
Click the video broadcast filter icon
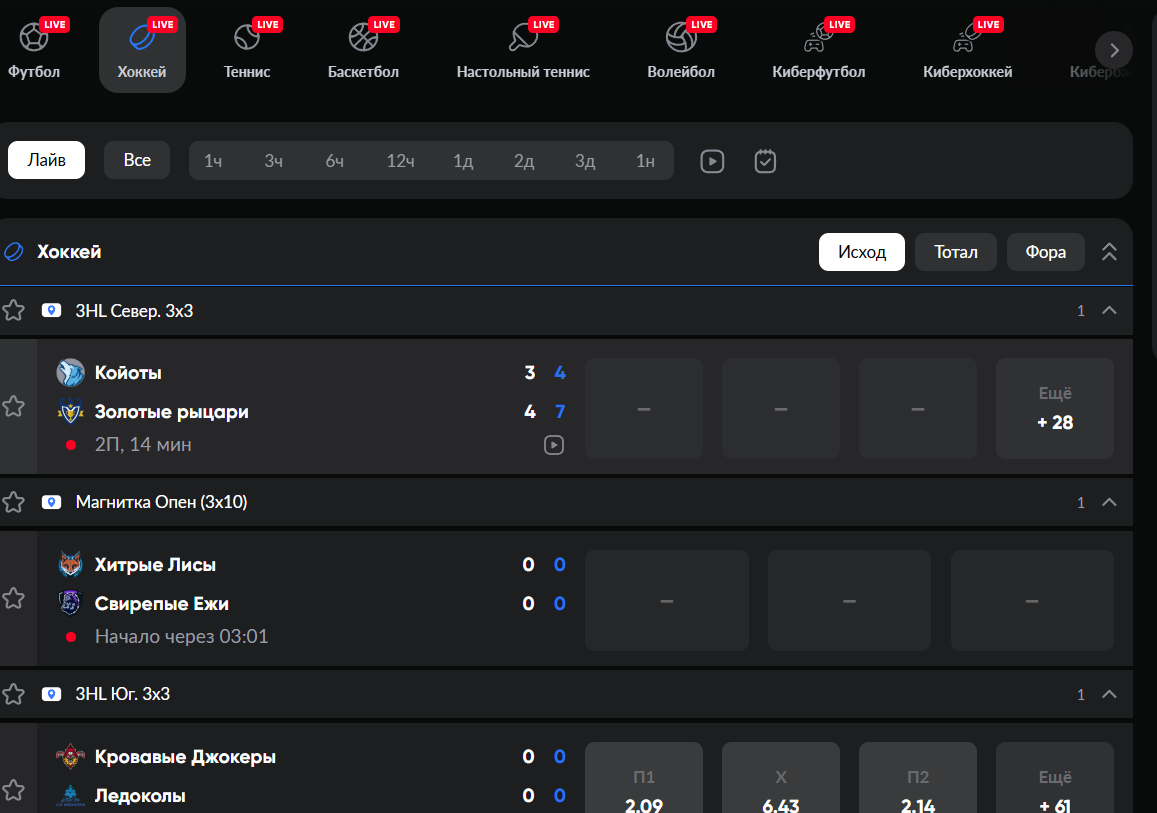click(712, 161)
